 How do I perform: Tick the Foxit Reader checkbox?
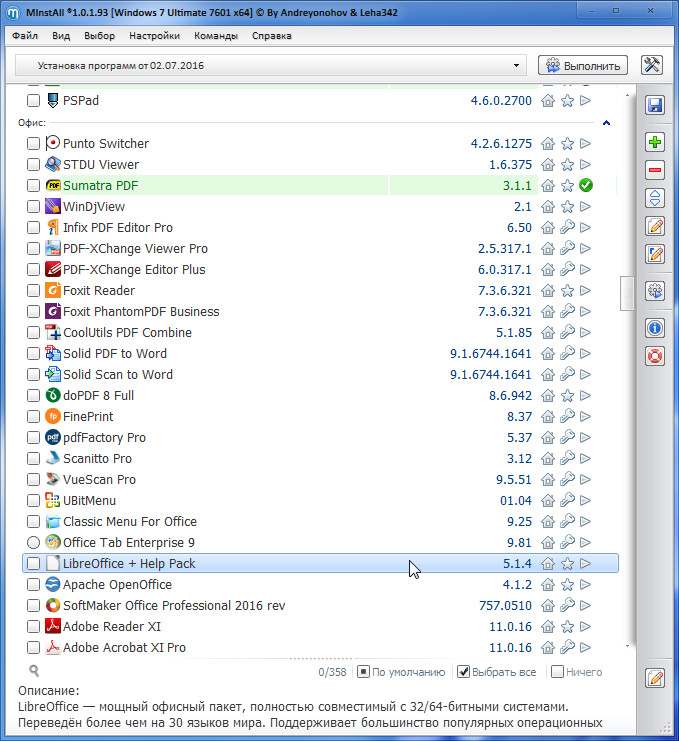(x=33, y=290)
